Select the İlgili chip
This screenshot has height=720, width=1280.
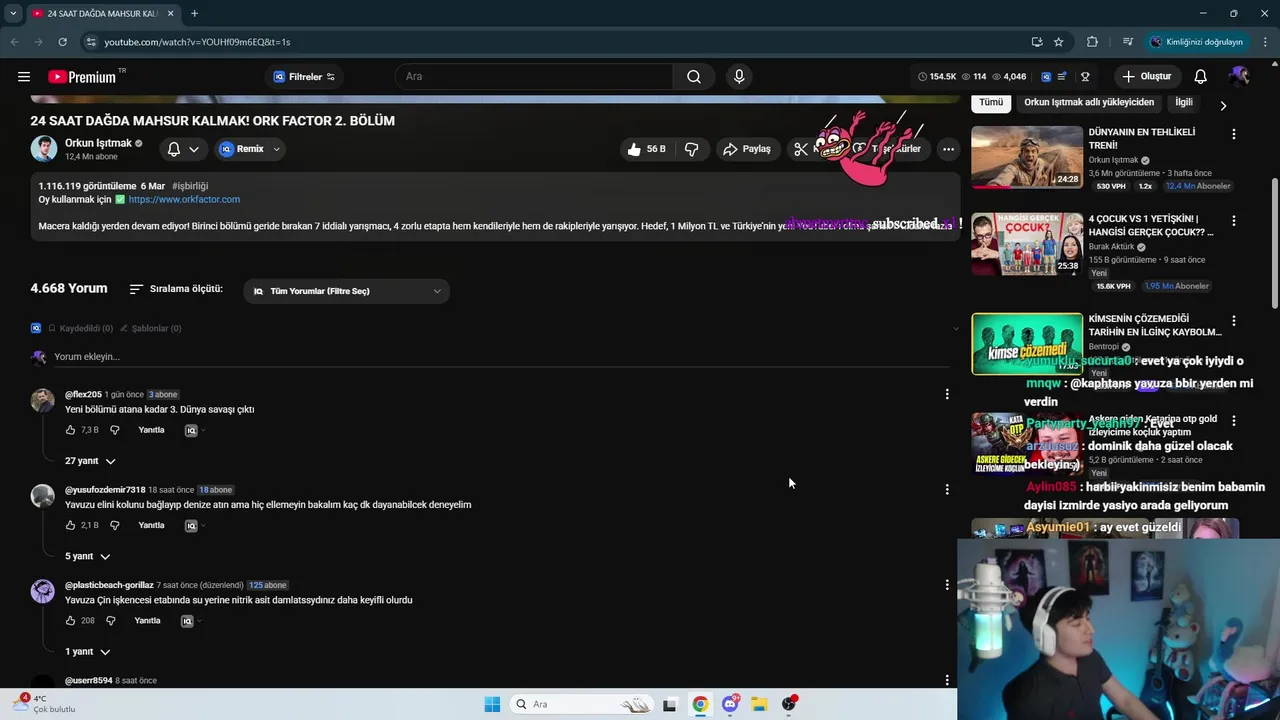click(x=1184, y=102)
